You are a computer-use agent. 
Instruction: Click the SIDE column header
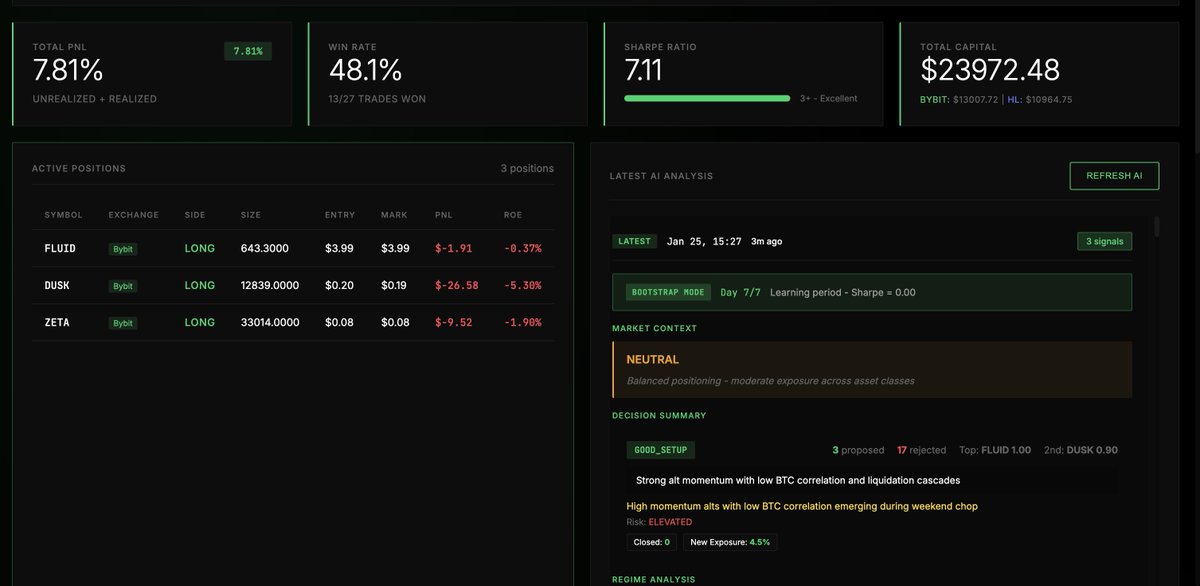click(194, 215)
